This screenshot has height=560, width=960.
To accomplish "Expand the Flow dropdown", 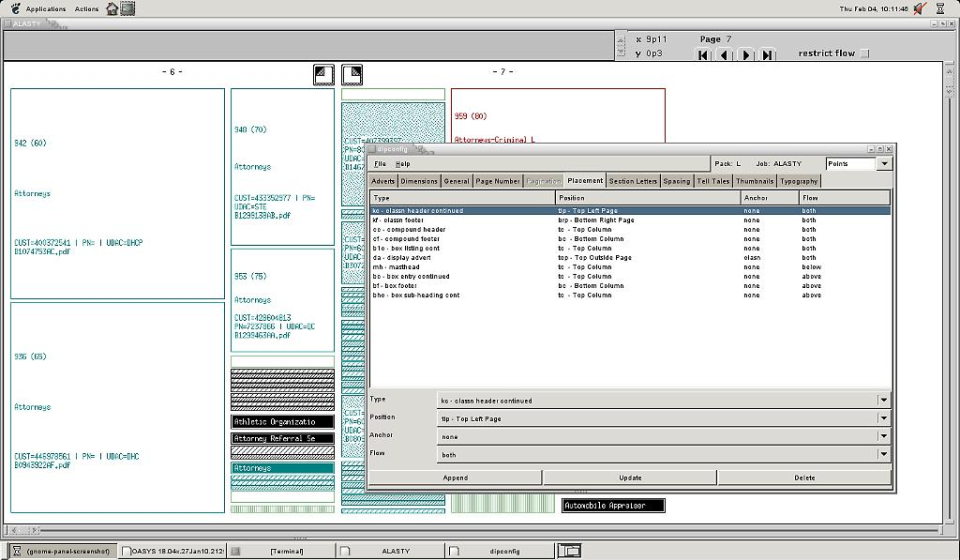I will [x=883, y=454].
